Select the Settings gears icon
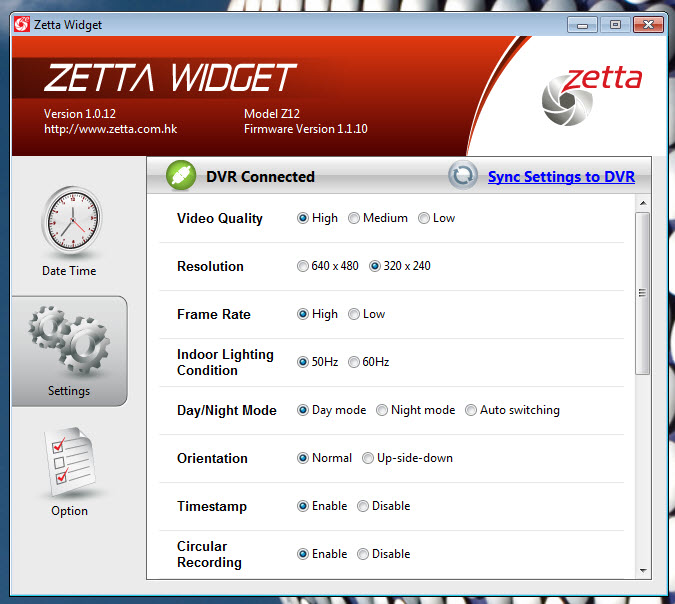This screenshot has height=604, width=675. point(69,340)
